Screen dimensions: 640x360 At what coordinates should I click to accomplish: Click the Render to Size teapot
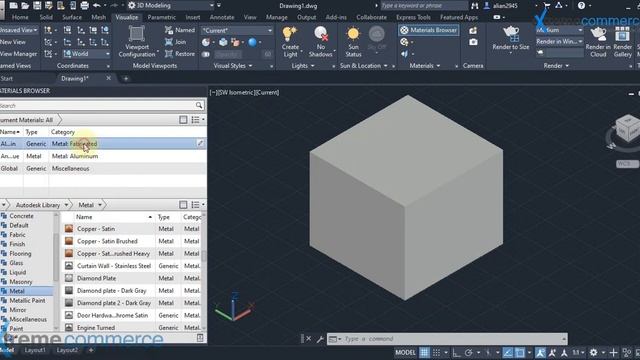click(x=511, y=34)
